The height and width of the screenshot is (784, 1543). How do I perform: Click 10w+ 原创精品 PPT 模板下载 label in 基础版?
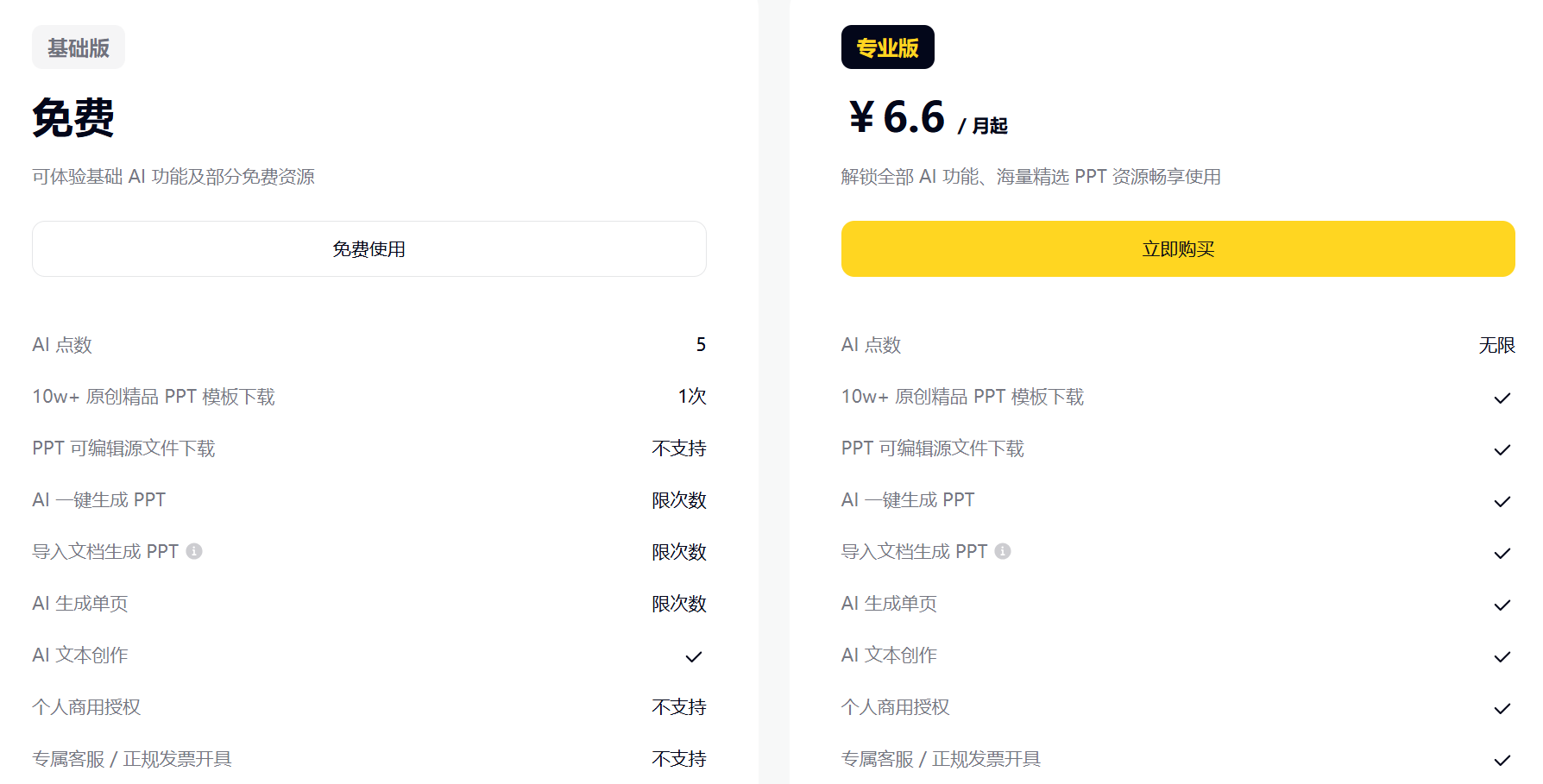(154, 397)
